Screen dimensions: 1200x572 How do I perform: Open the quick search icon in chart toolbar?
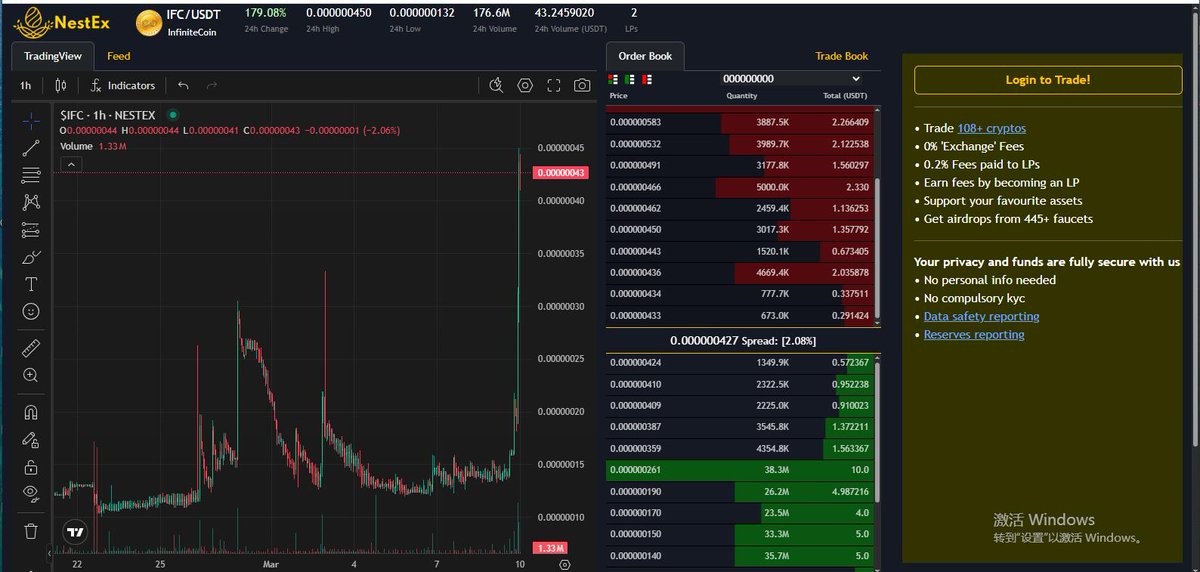(496, 86)
